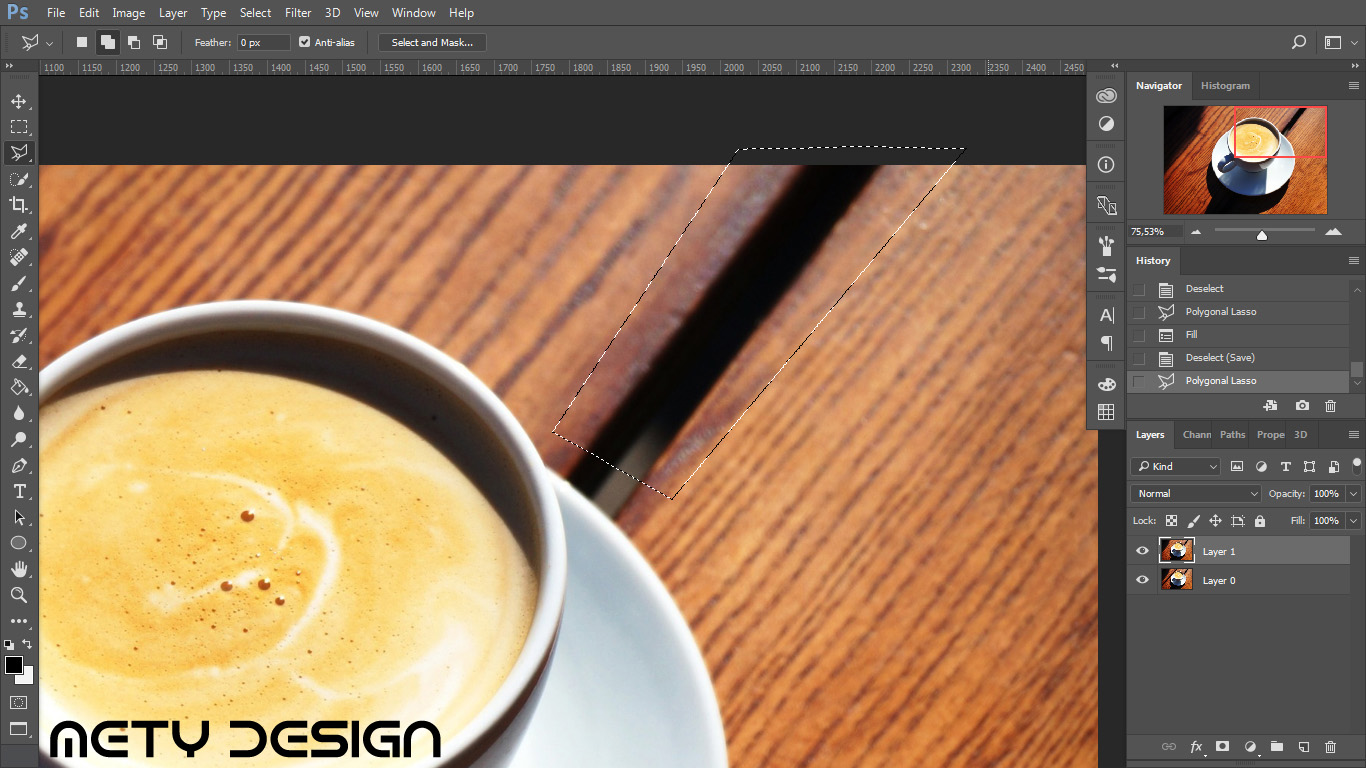Select the Pen tool

[x=19, y=465]
